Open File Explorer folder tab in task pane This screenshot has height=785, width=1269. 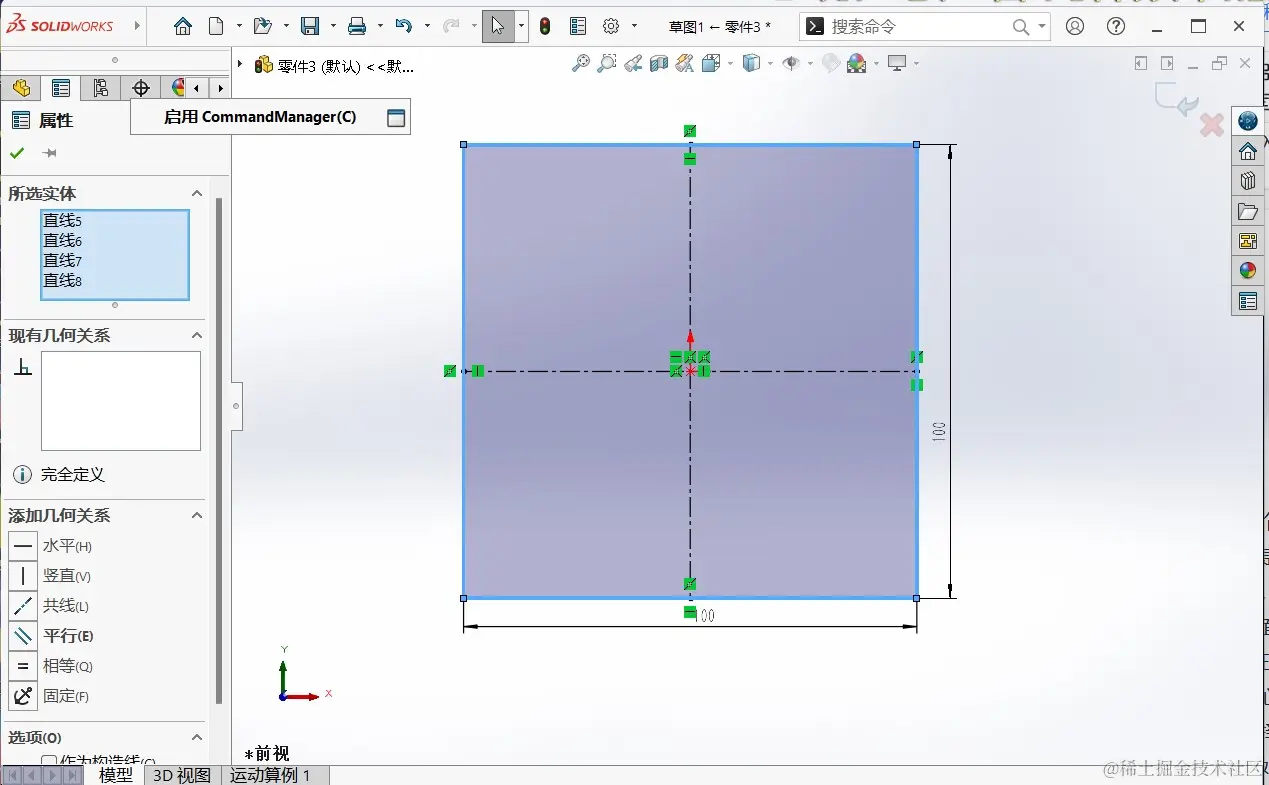point(1247,211)
